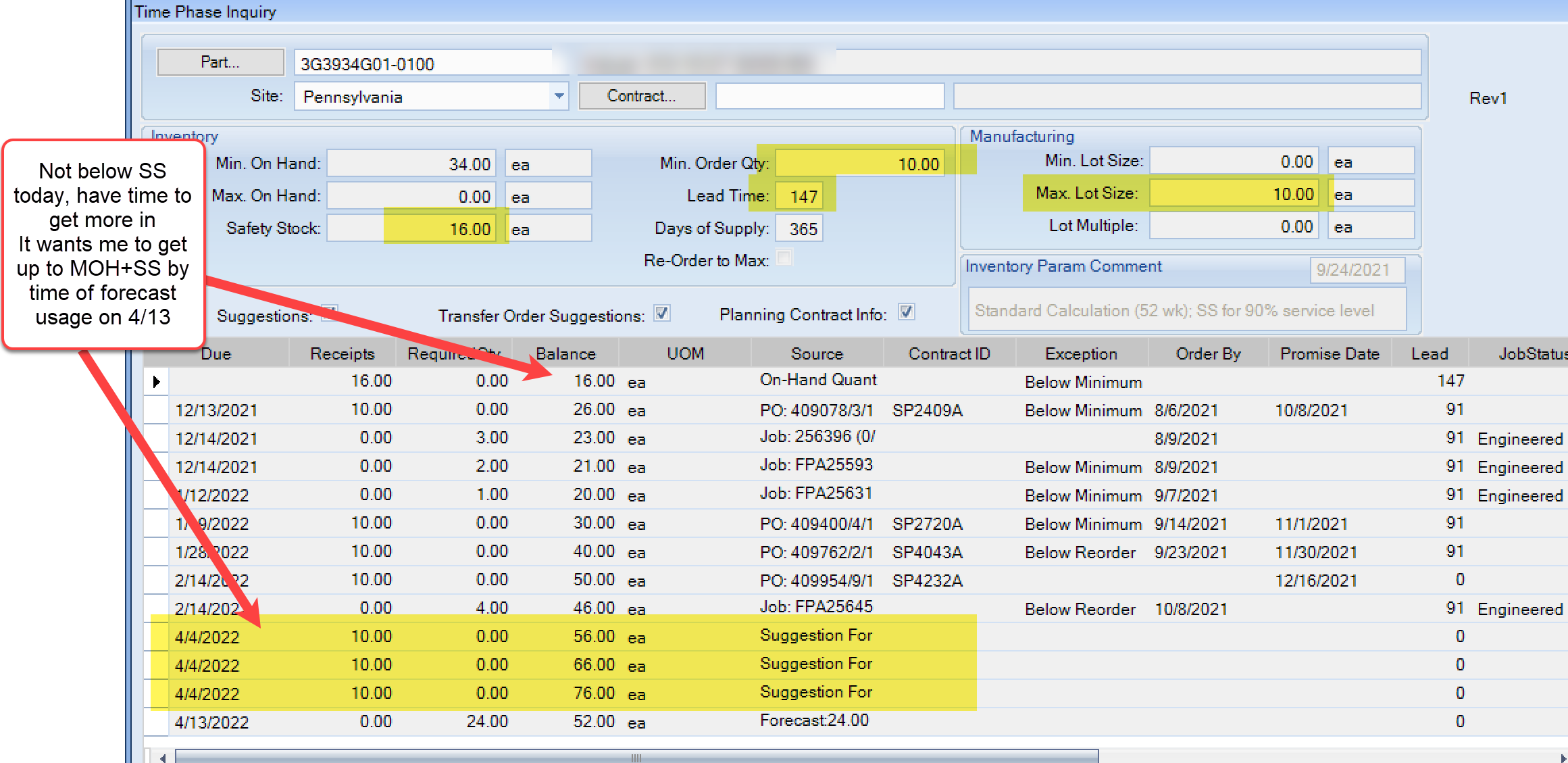Toggle the Re-Order to Max checkbox

point(784,258)
